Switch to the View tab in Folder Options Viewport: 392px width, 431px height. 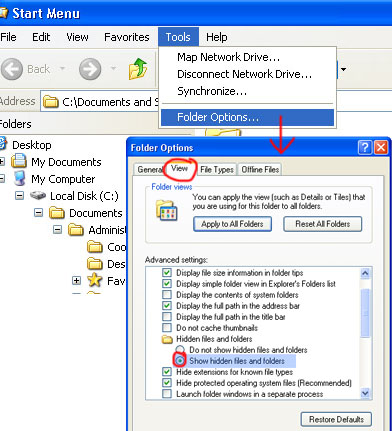click(179, 168)
